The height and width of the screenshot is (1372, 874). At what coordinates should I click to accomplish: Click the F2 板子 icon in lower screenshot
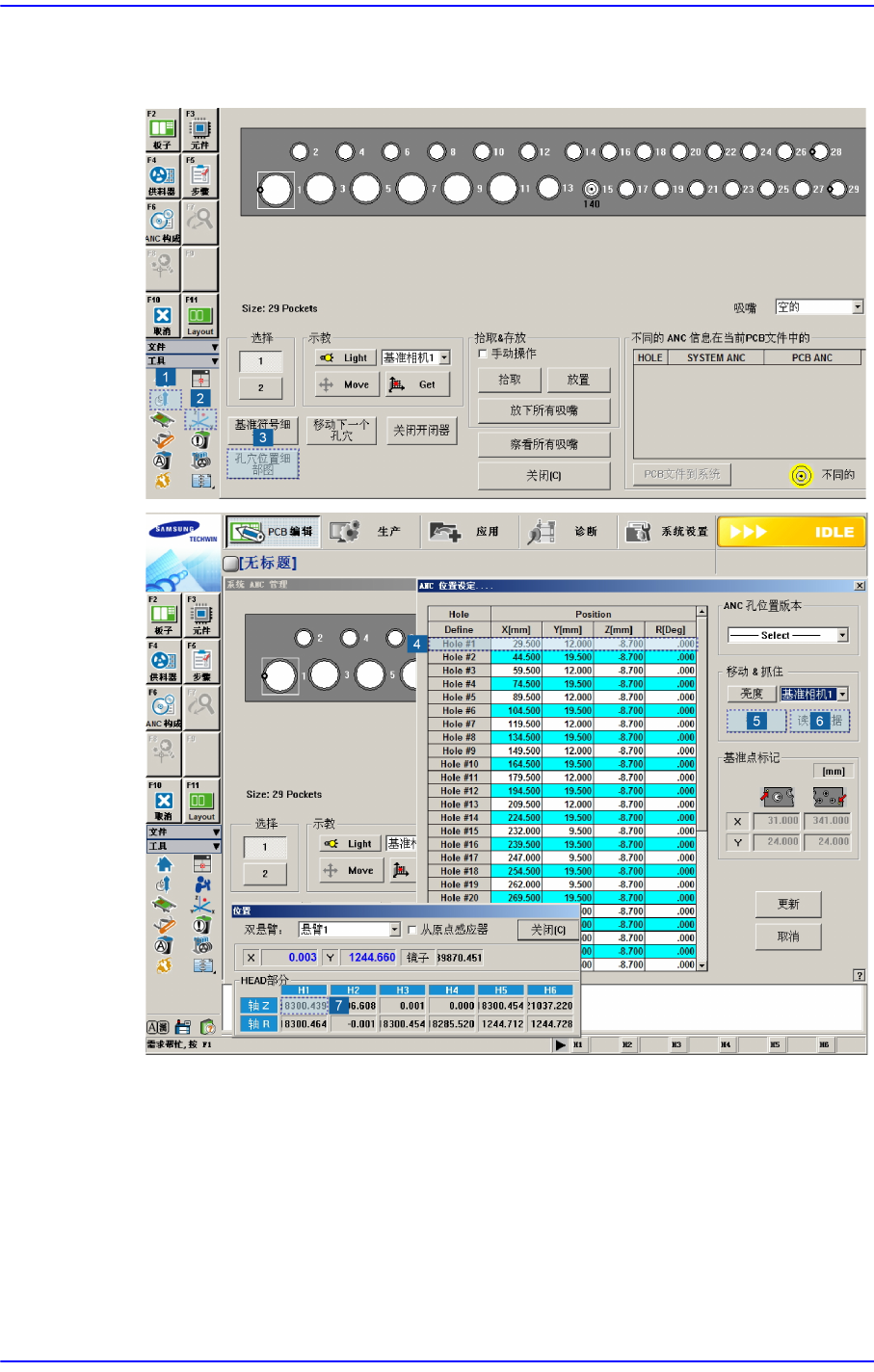pyautogui.click(x=163, y=616)
